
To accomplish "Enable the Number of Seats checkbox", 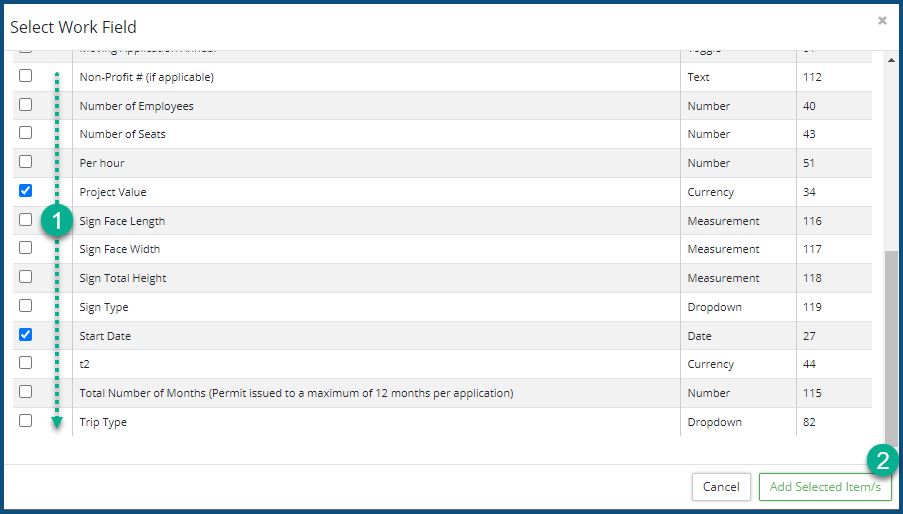I will pos(26,133).
